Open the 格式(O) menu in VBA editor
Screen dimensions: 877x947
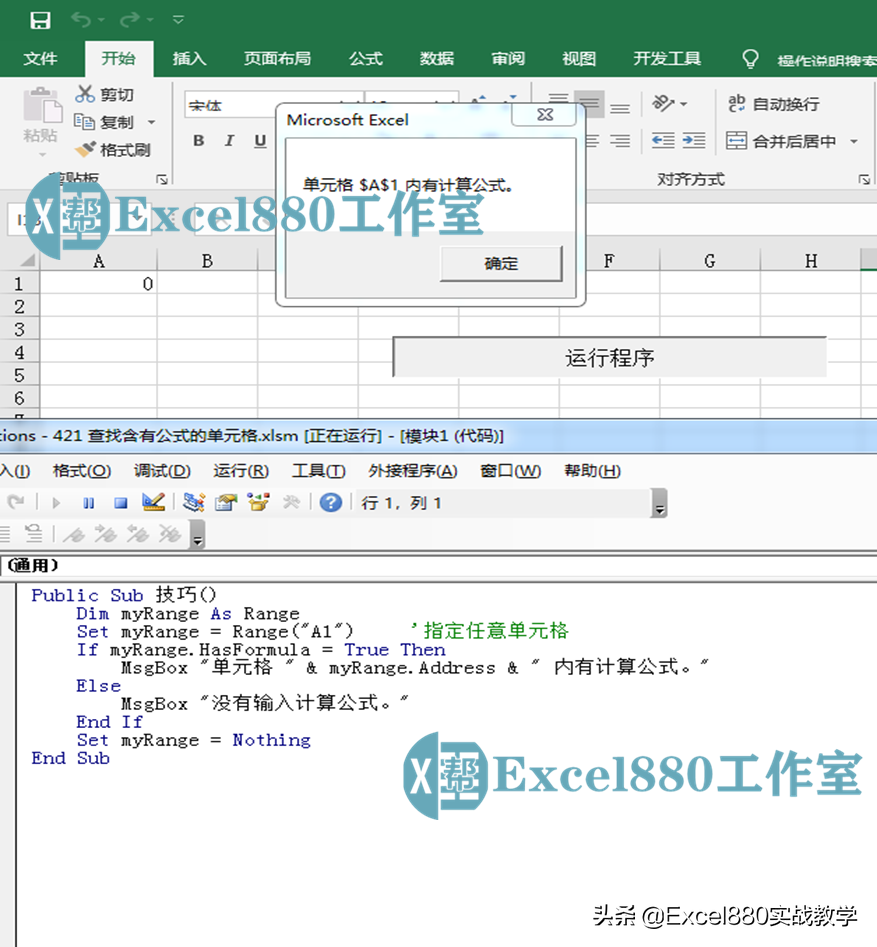pyautogui.click(x=82, y=470)
